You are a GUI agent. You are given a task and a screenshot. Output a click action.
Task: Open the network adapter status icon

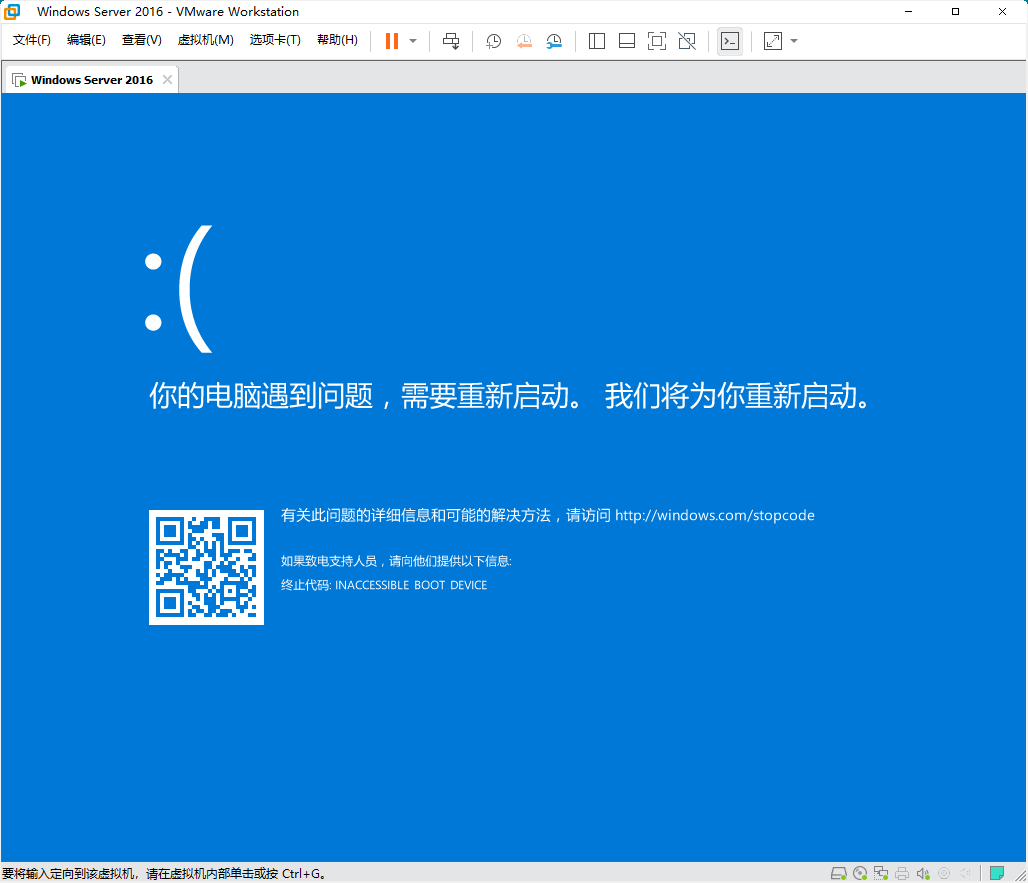pos(881,872)
